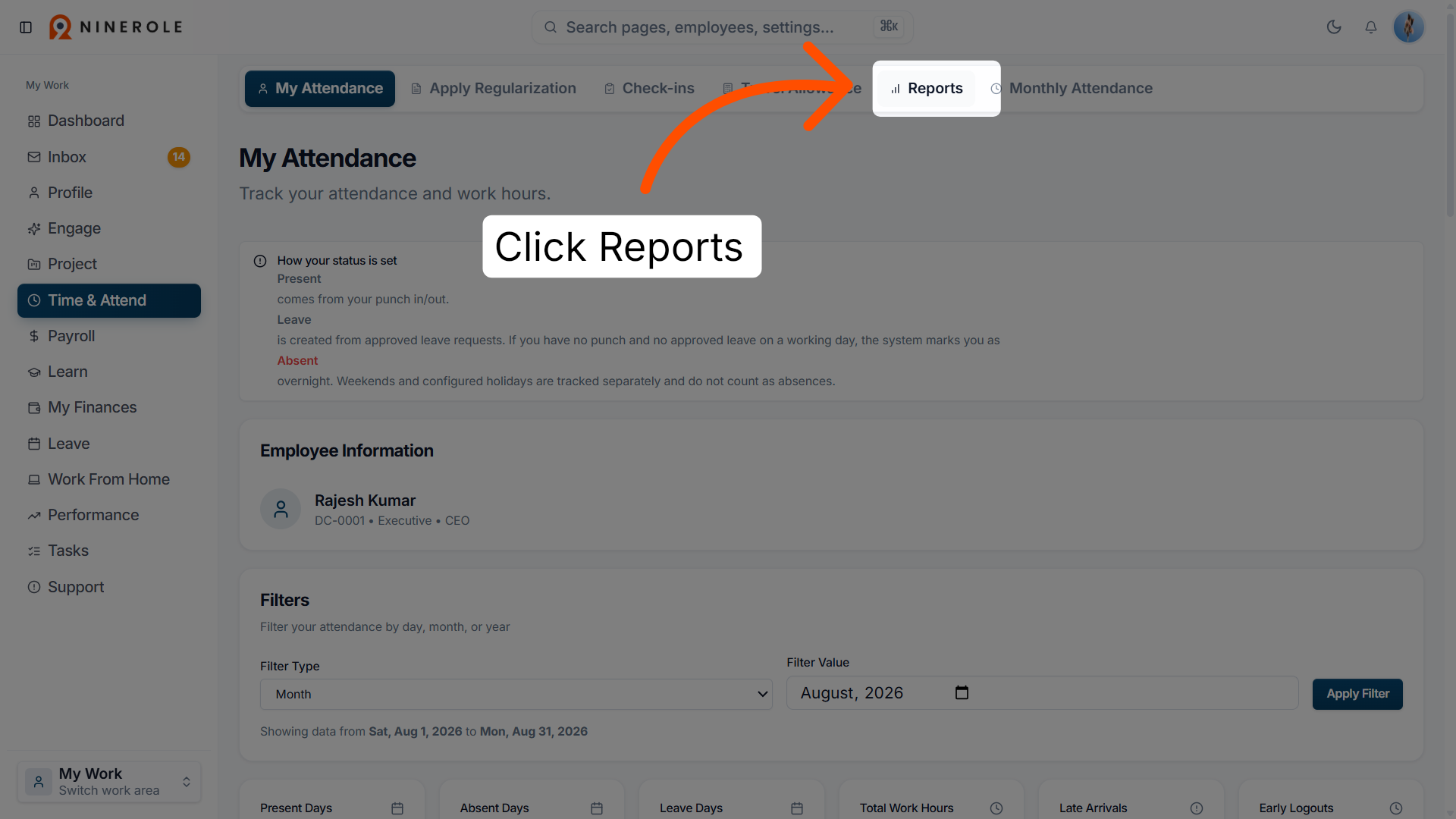
Task: Open Inbox in sidebar
Action: point(109,157)
